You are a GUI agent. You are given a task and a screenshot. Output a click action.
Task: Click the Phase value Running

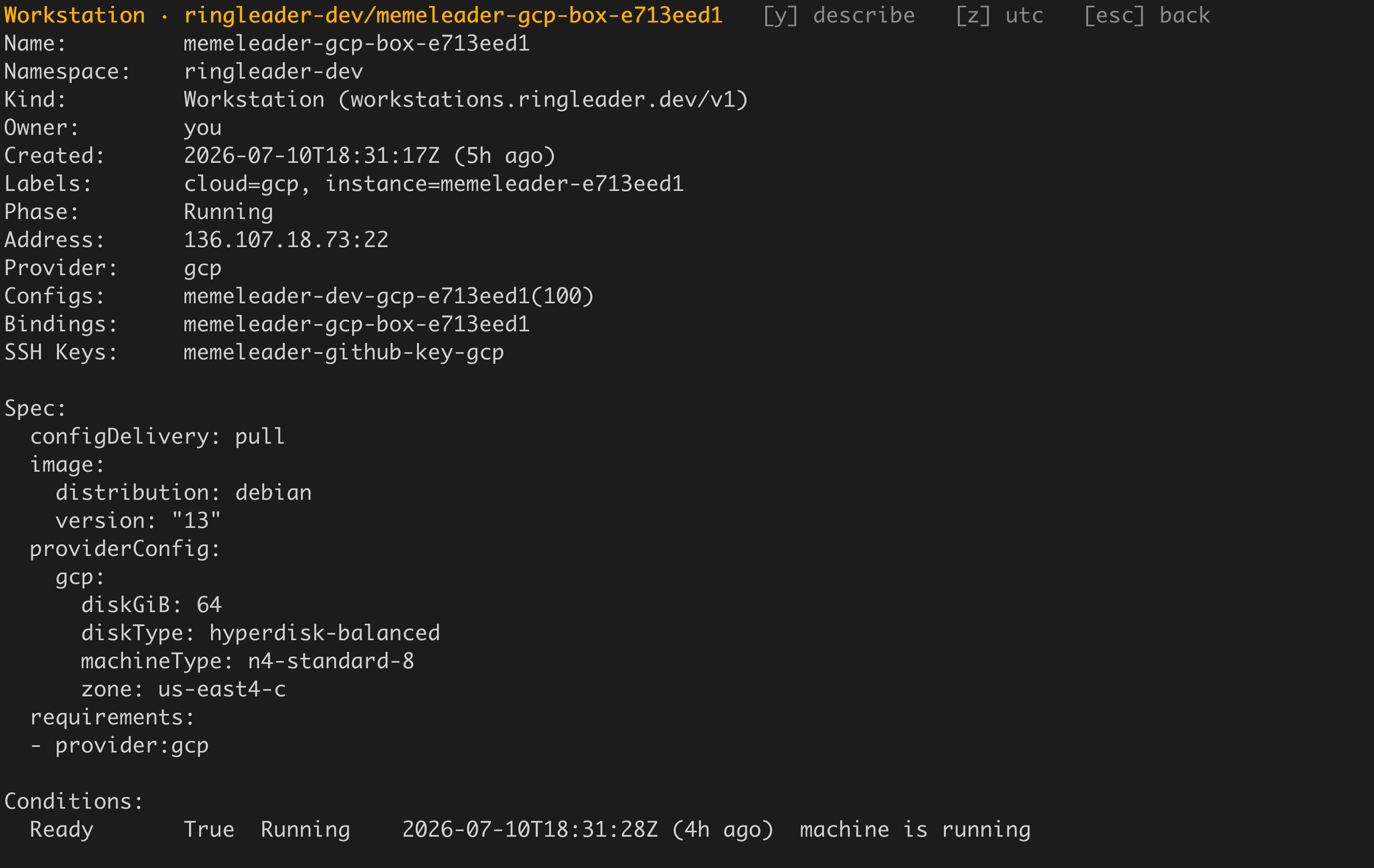(228, 211)
